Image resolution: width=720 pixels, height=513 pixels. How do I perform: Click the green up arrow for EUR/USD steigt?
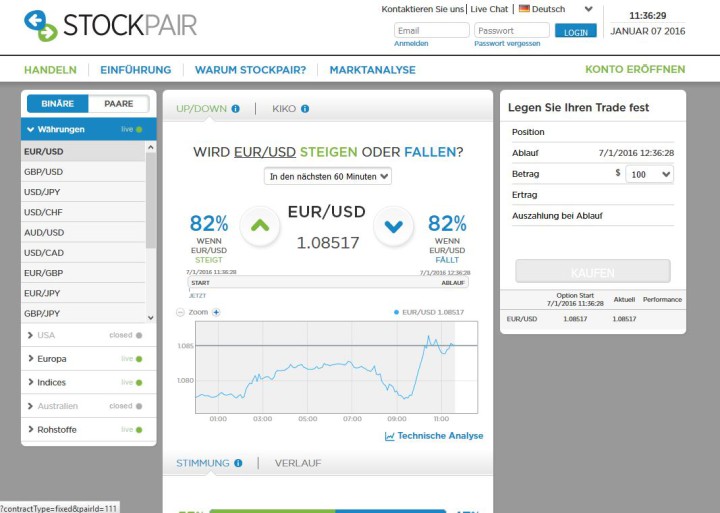tap(260, 225)
